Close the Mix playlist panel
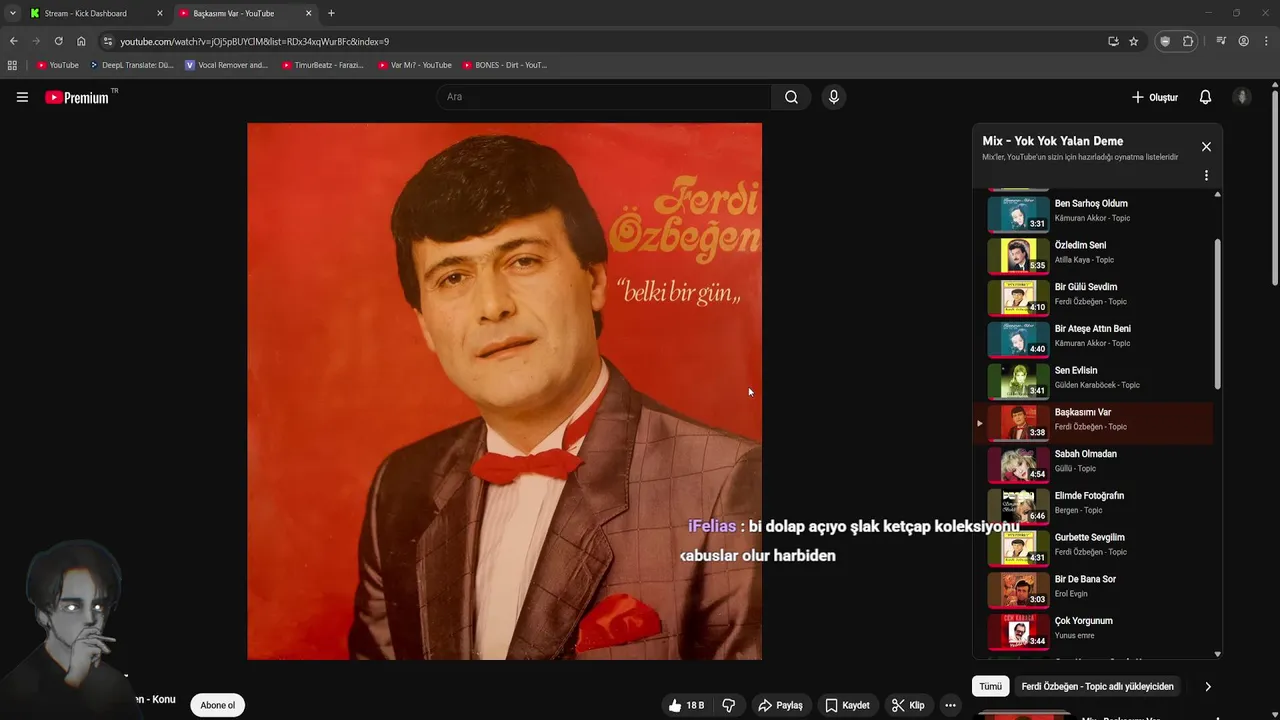This screenshot has width=1280, height=720. (x=1206, y=147)
